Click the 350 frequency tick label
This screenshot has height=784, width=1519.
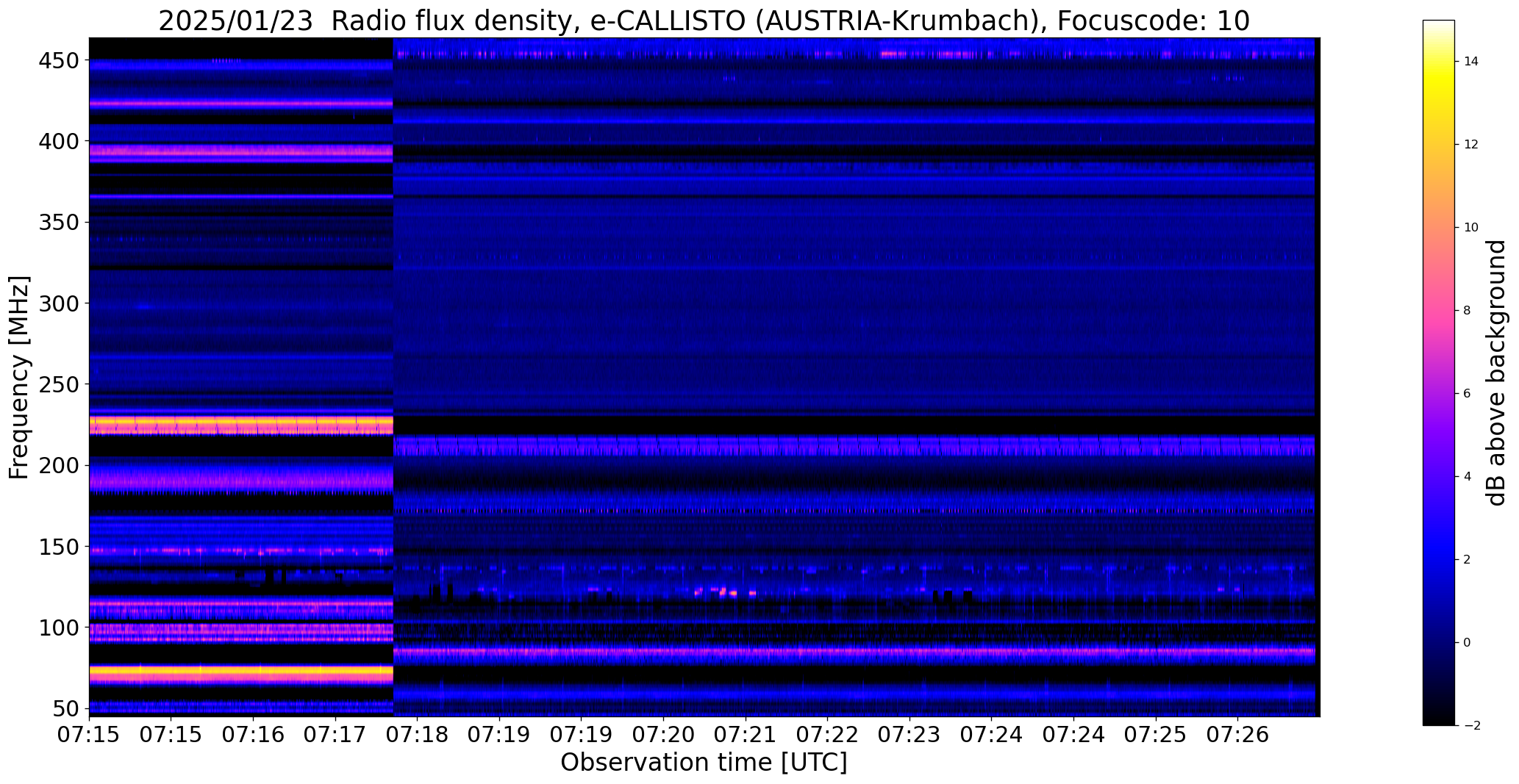pos(57,222)
